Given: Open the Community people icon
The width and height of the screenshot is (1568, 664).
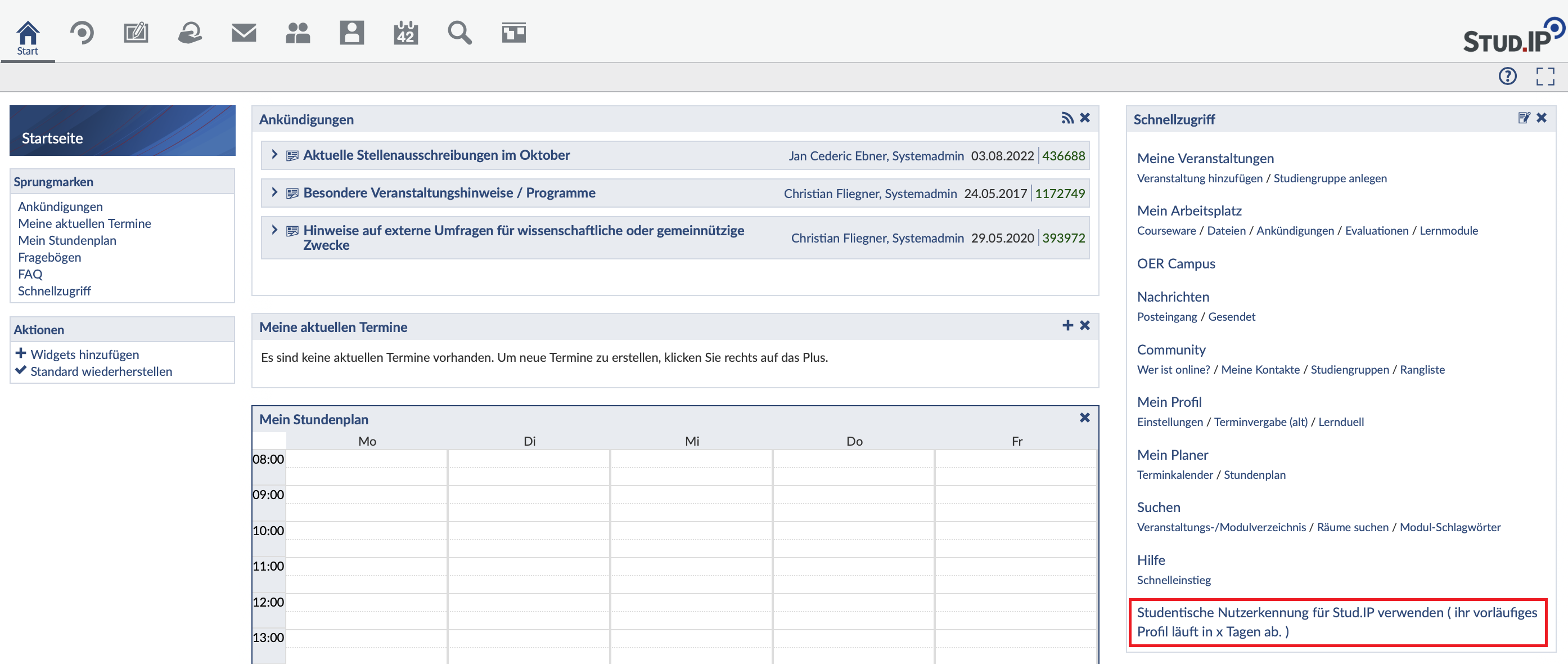Looking at the screenshot, I should pos(298,32).
